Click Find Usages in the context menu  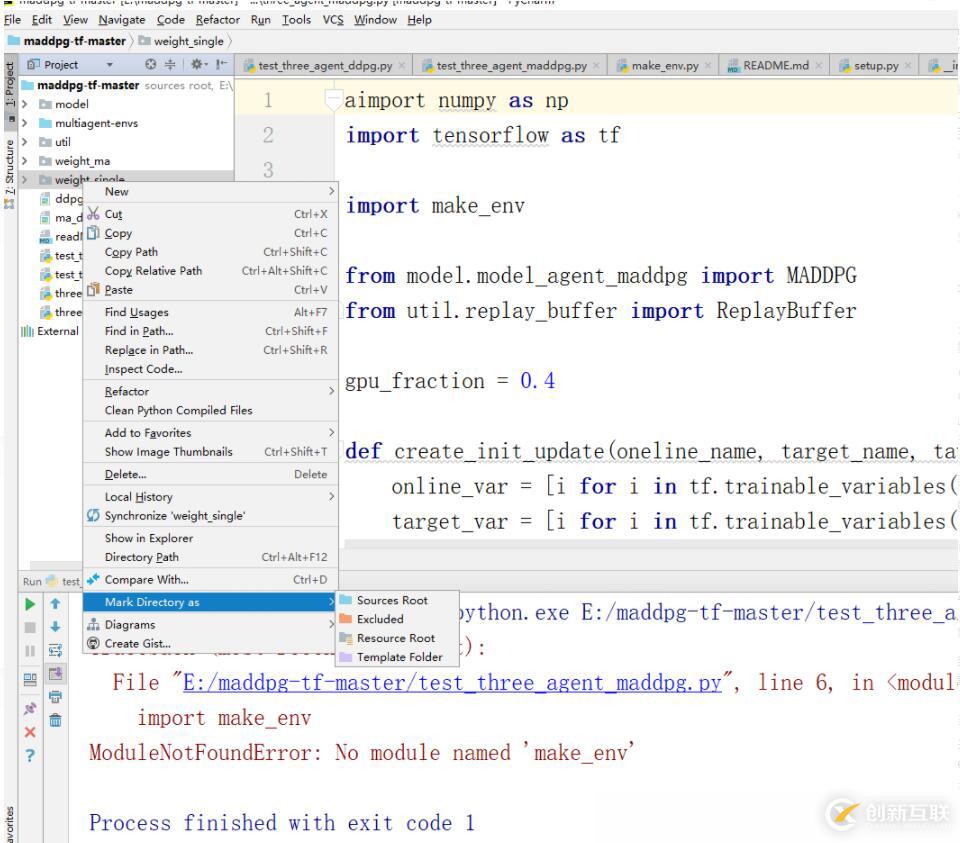137,312
